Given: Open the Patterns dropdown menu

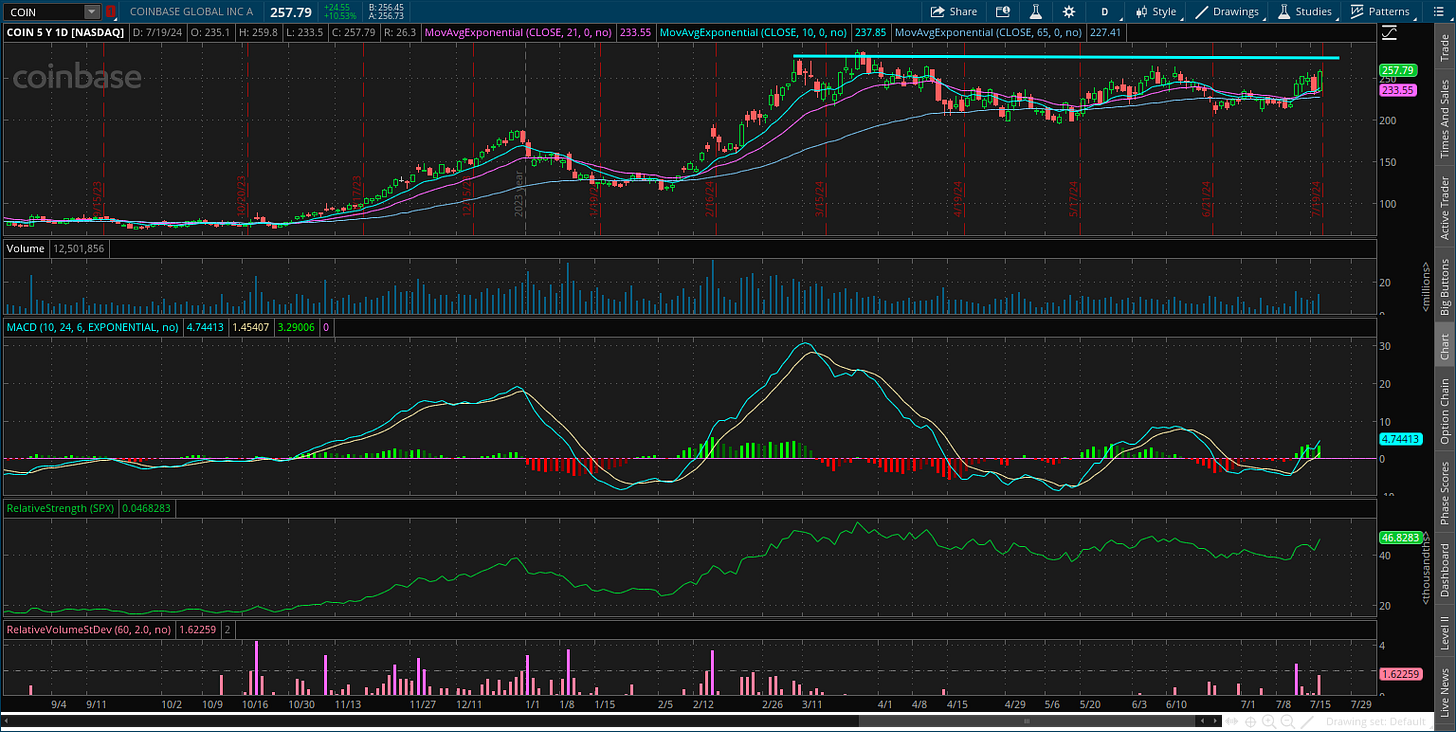Looking at the screenshot, I should (x=1380, y=12).
